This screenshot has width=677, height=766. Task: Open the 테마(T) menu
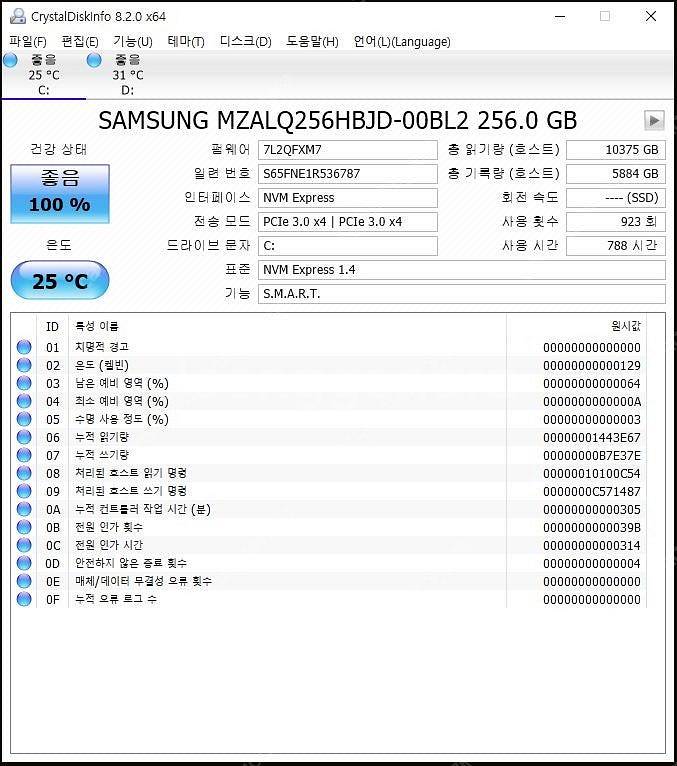(186, 42)
